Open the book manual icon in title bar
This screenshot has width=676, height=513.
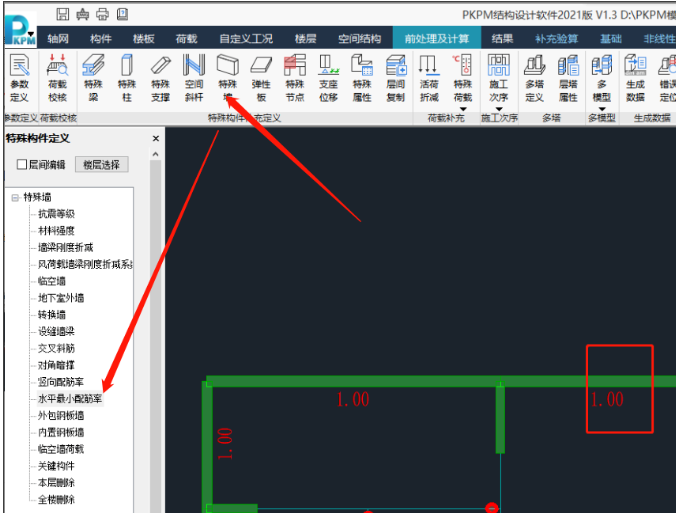122,14
